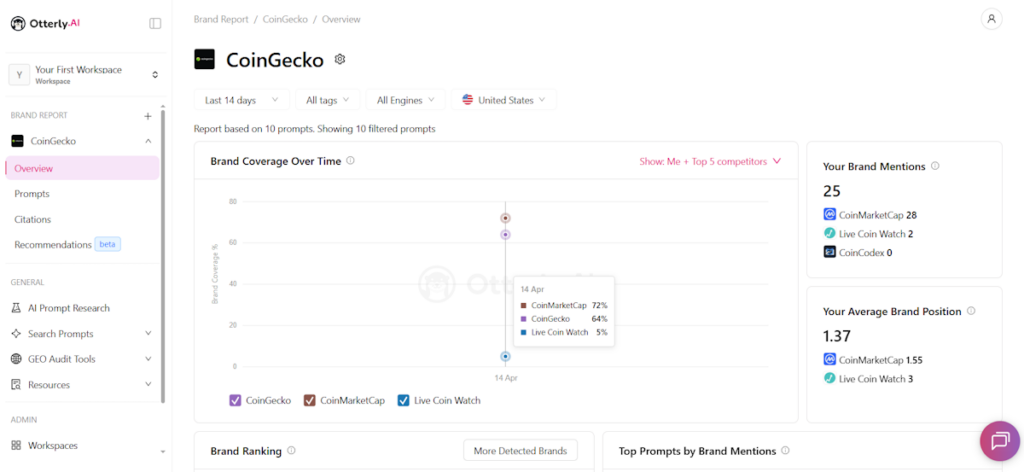Click info icon beside Your Average Brand Position

971,311
